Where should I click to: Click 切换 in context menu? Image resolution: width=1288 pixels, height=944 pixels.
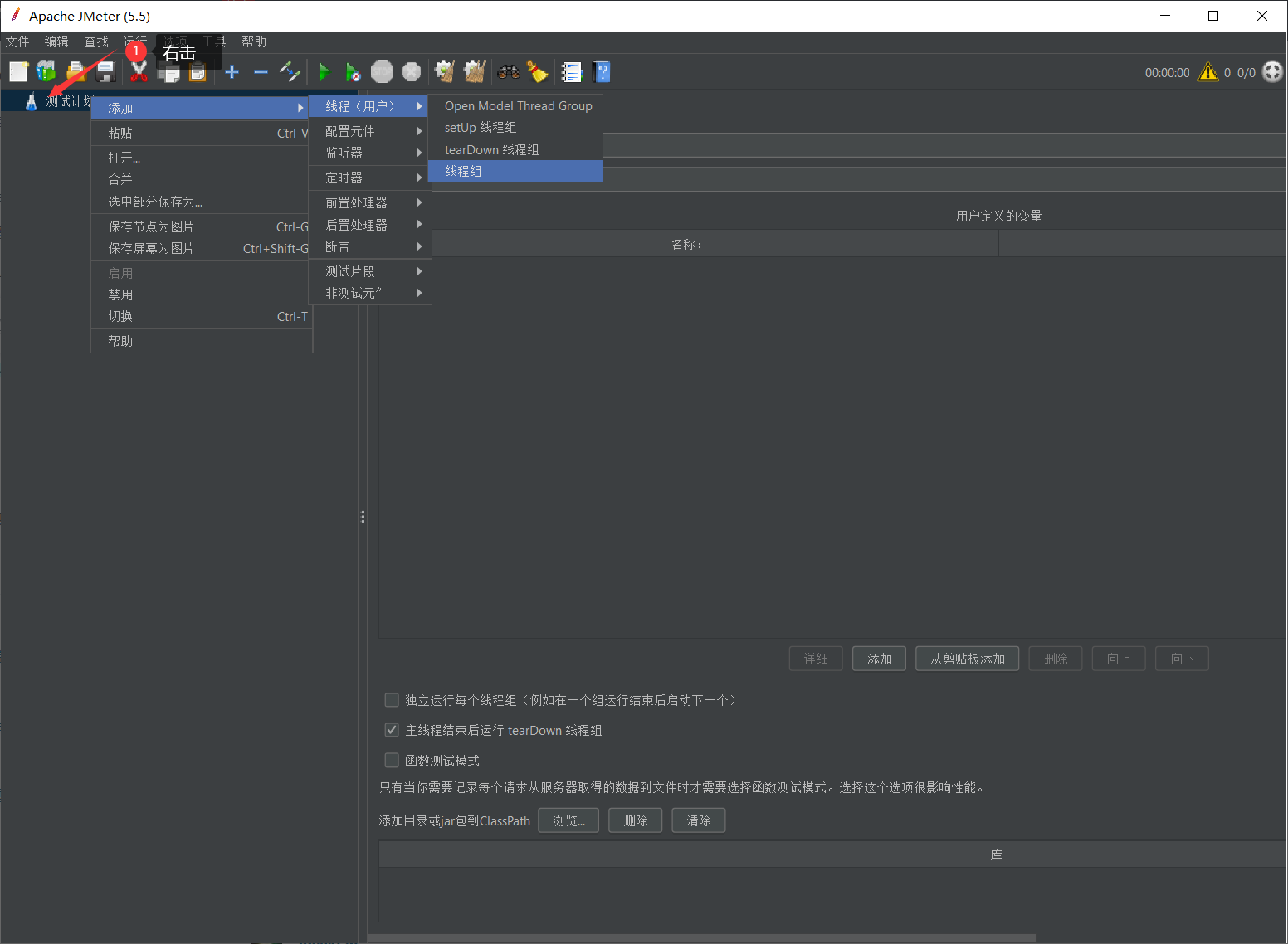tap(200, 316)
